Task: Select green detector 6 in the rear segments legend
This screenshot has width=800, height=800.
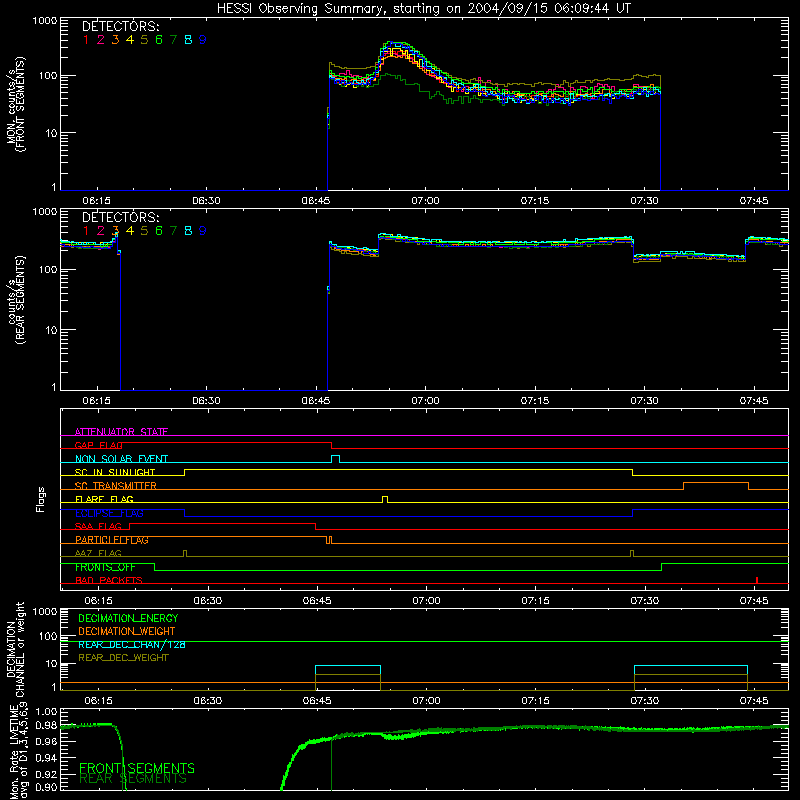Action: coord(159,231)
